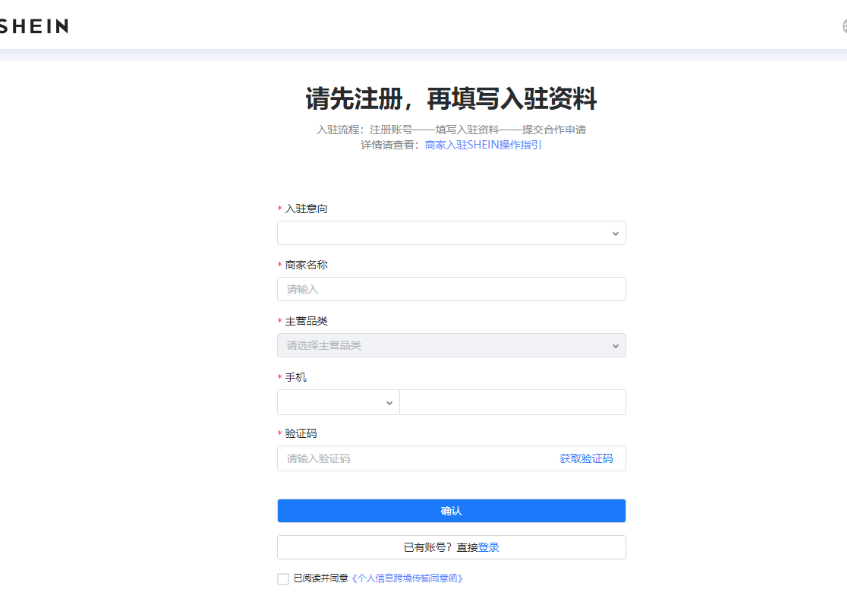Click the 手机 field label
The image size is (847, 592).
pos(295,378)
